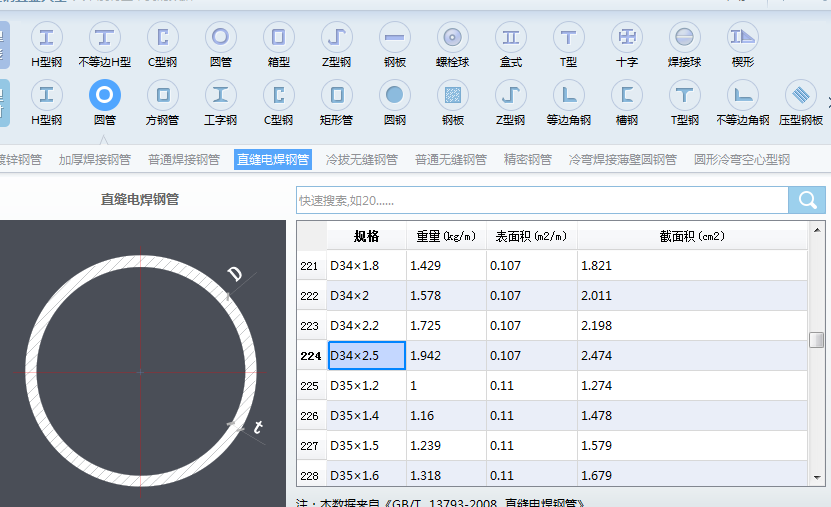Click the magnifier search button

(807, 200)
